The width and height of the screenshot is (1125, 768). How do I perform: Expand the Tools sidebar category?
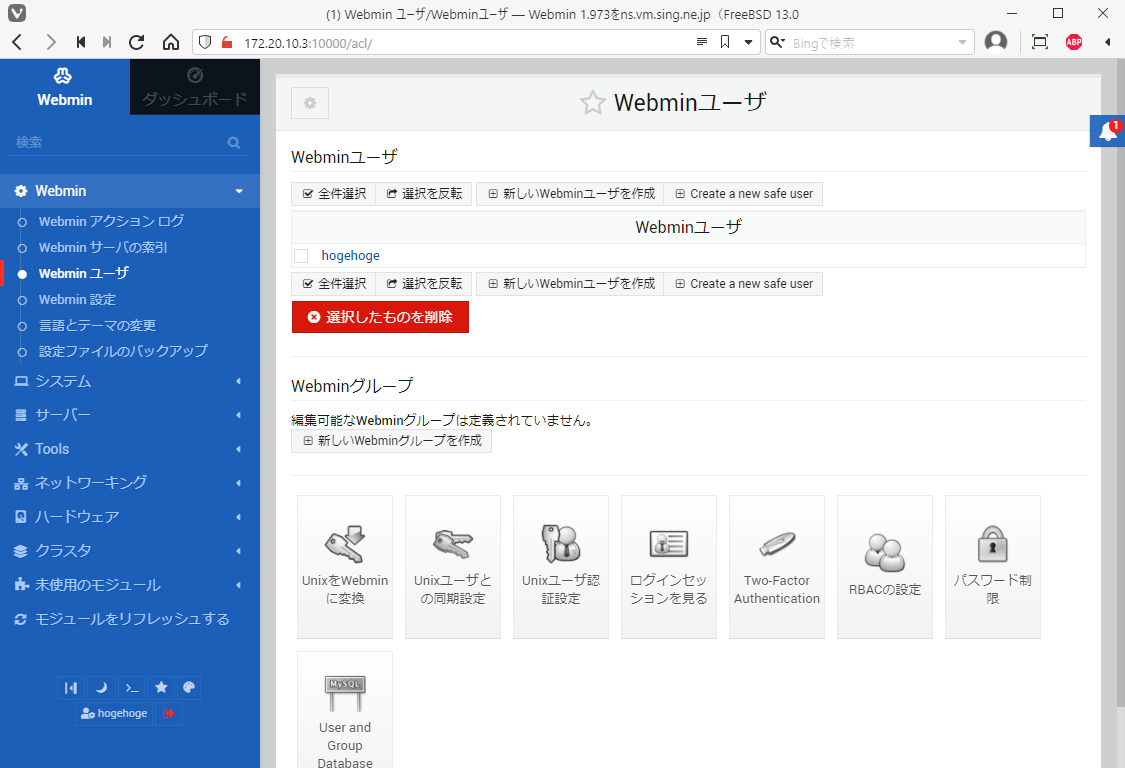click(x=130, y=449)
